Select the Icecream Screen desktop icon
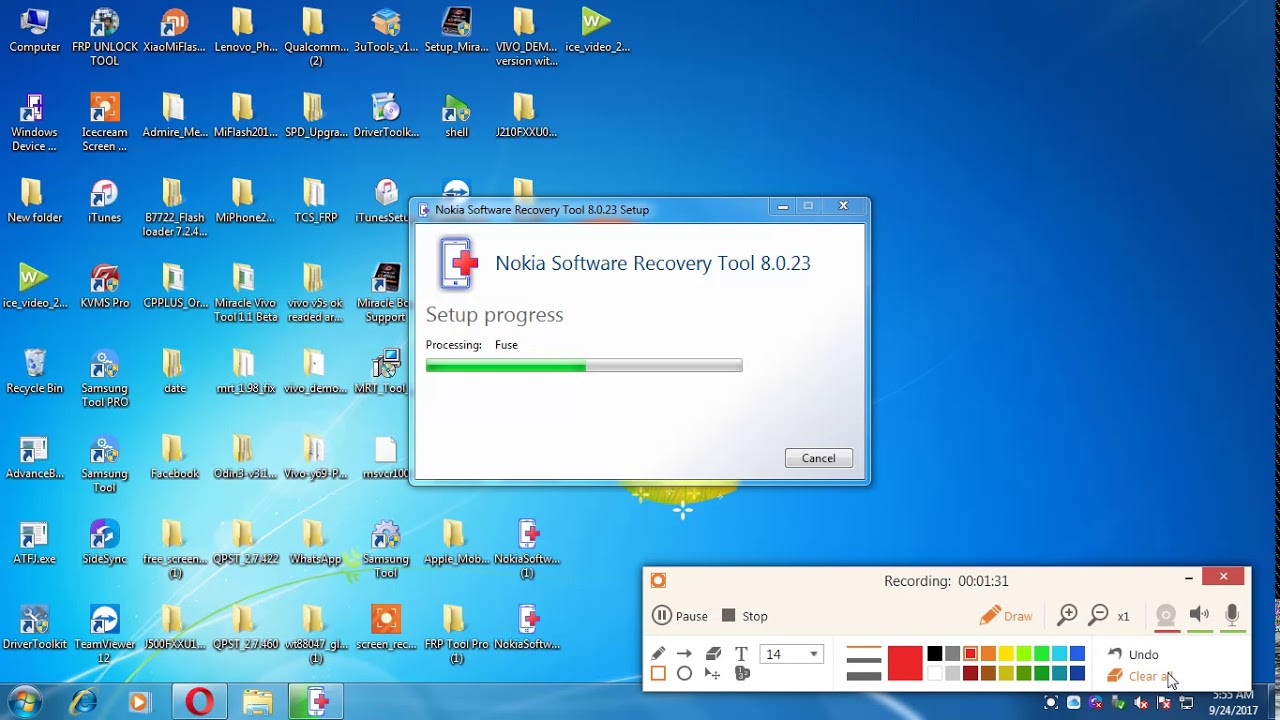The image size is (1280, 720). [104, 122]
